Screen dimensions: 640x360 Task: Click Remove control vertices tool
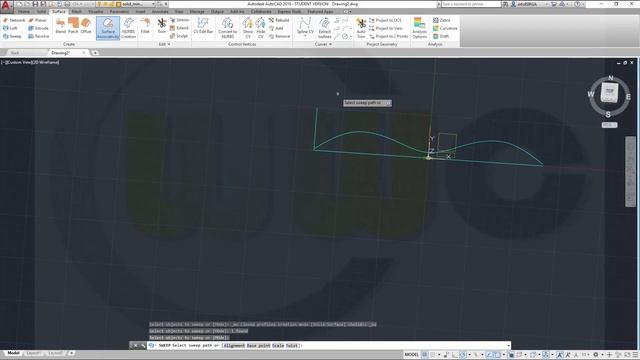point(280,36)
